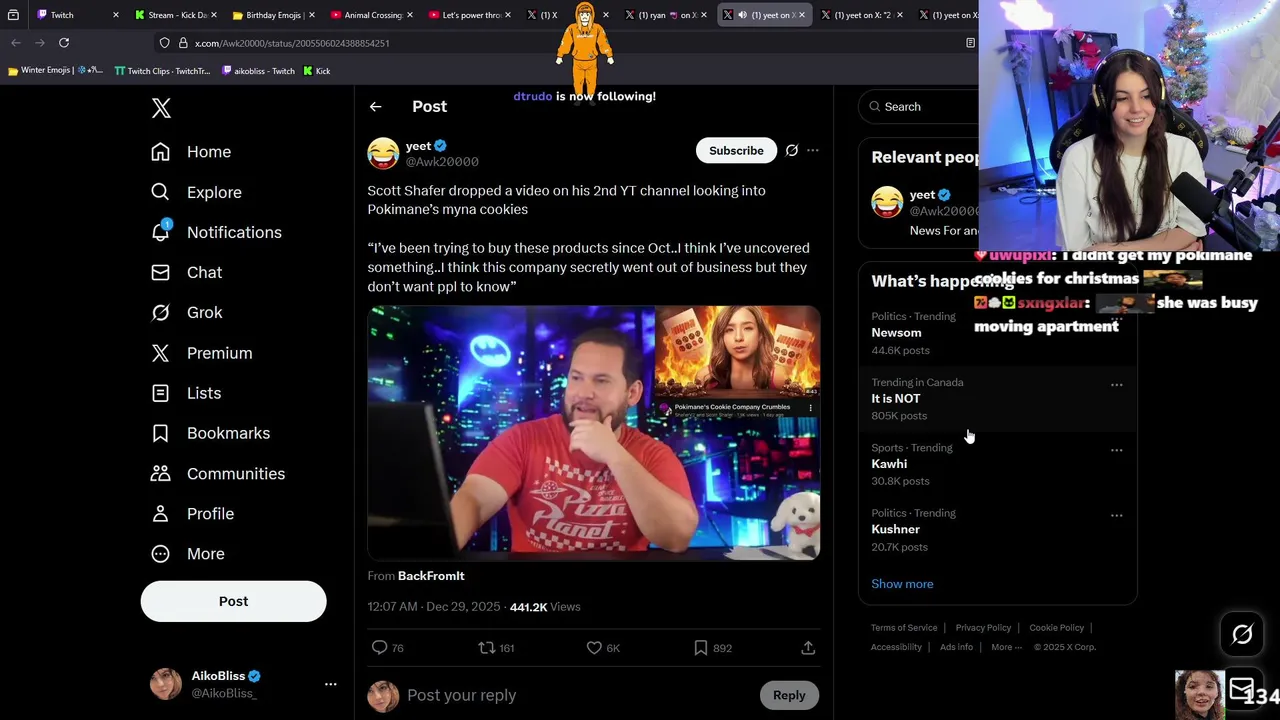The height and width of the screenshot is (720, 1280).
Task: Click yeet in Relevant people
Action: pos(924,195)
